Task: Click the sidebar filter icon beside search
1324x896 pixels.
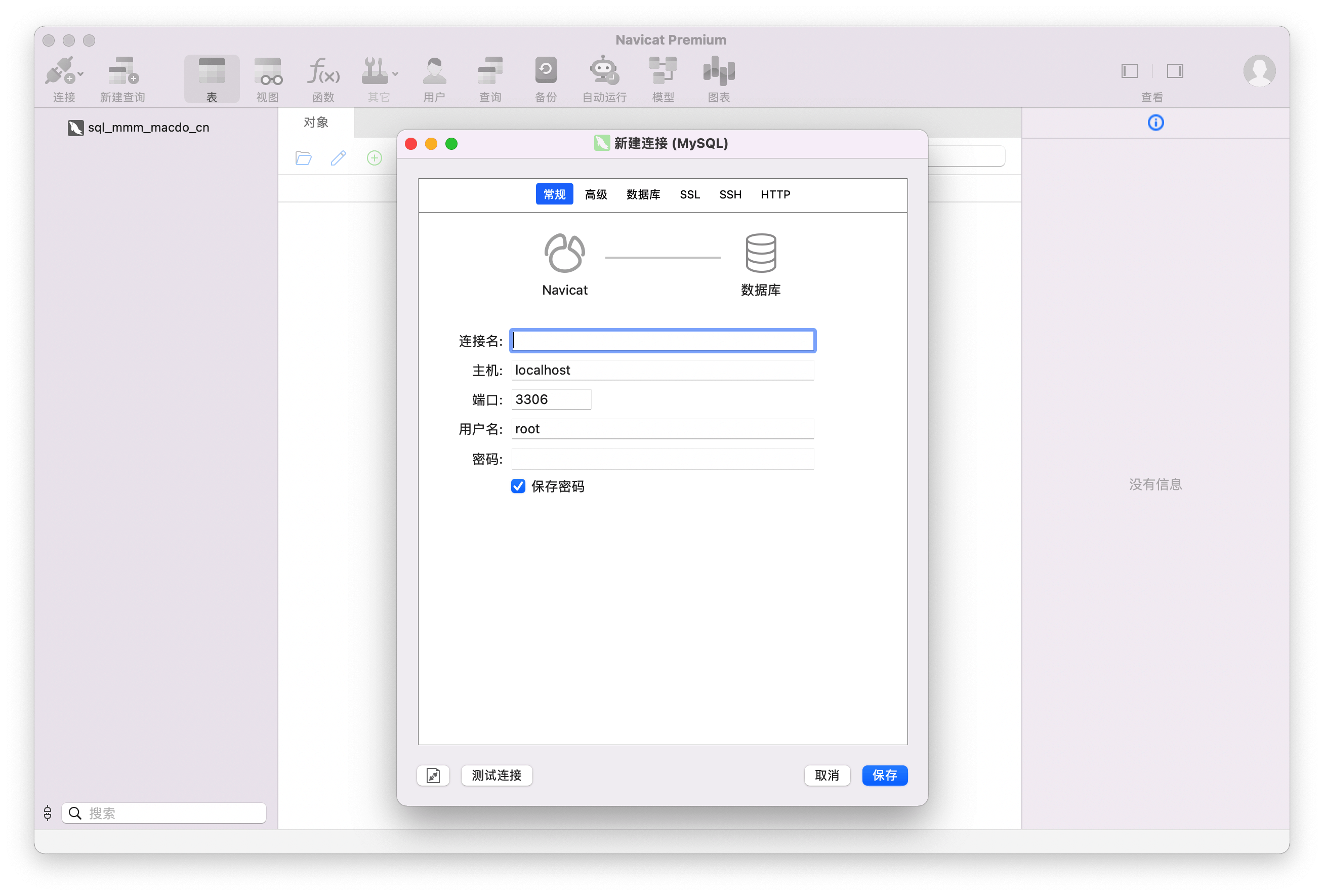Action: point(48,813)
